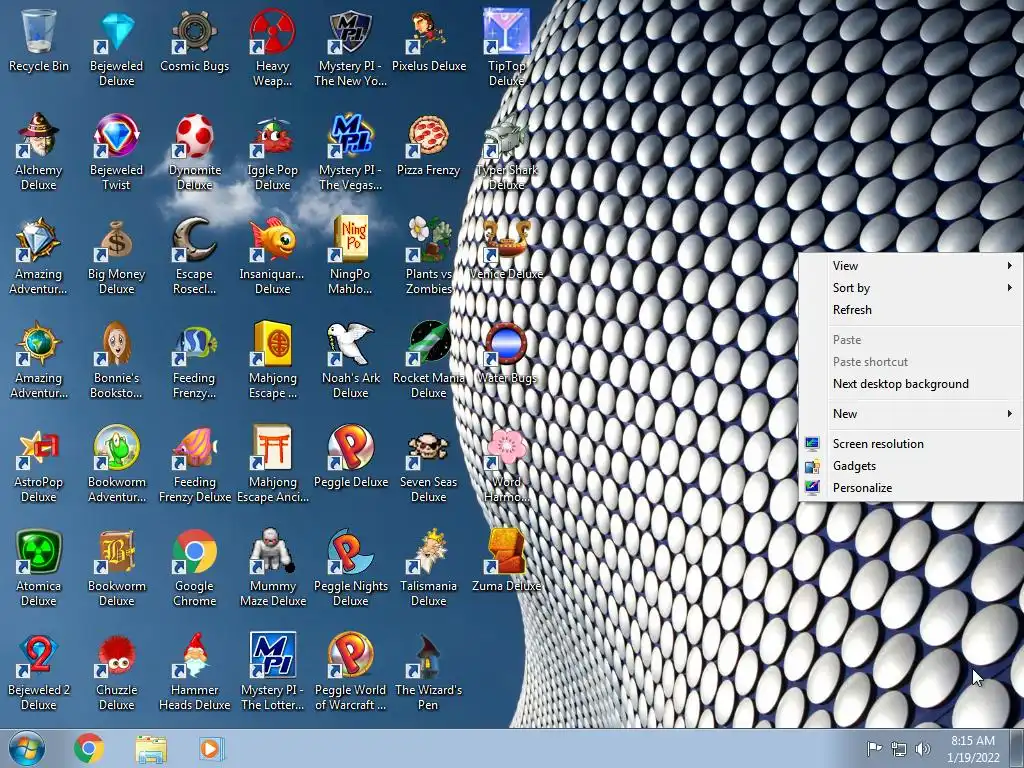This screenshot has width=1024, height=768.
Task: Select Next desktop background
Action: coord(910,384)
